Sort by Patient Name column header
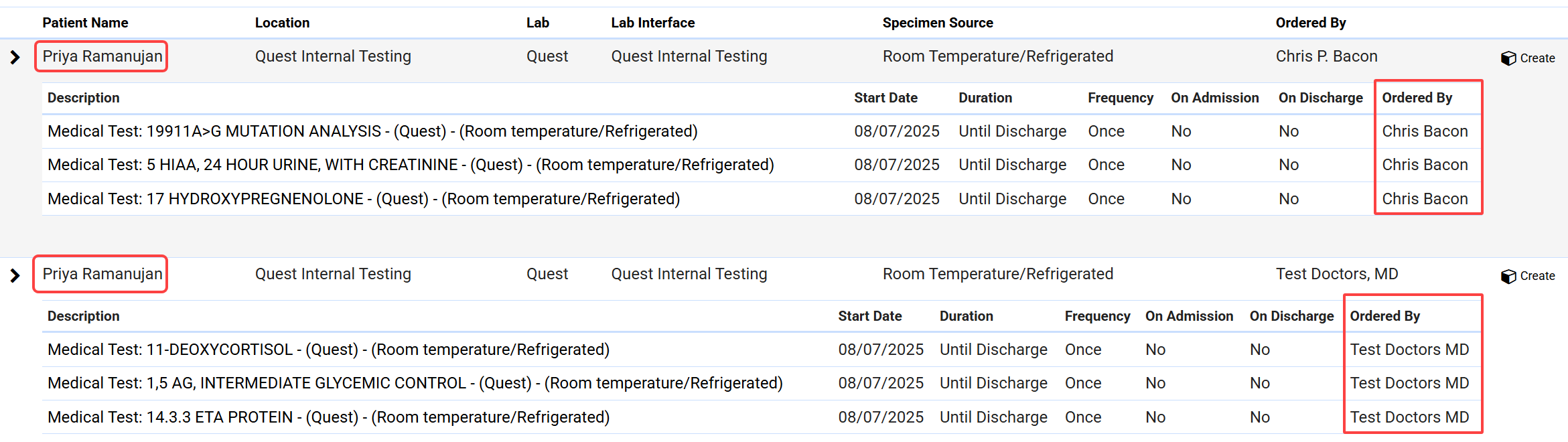 pos(85,23)
